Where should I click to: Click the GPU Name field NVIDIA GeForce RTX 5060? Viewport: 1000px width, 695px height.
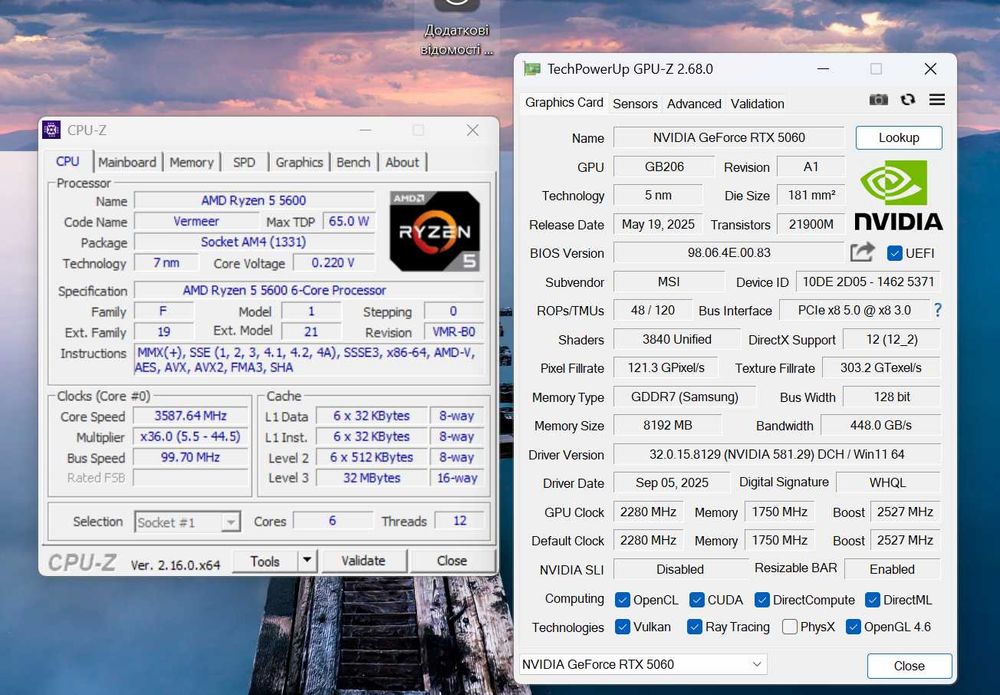(728, 138)
